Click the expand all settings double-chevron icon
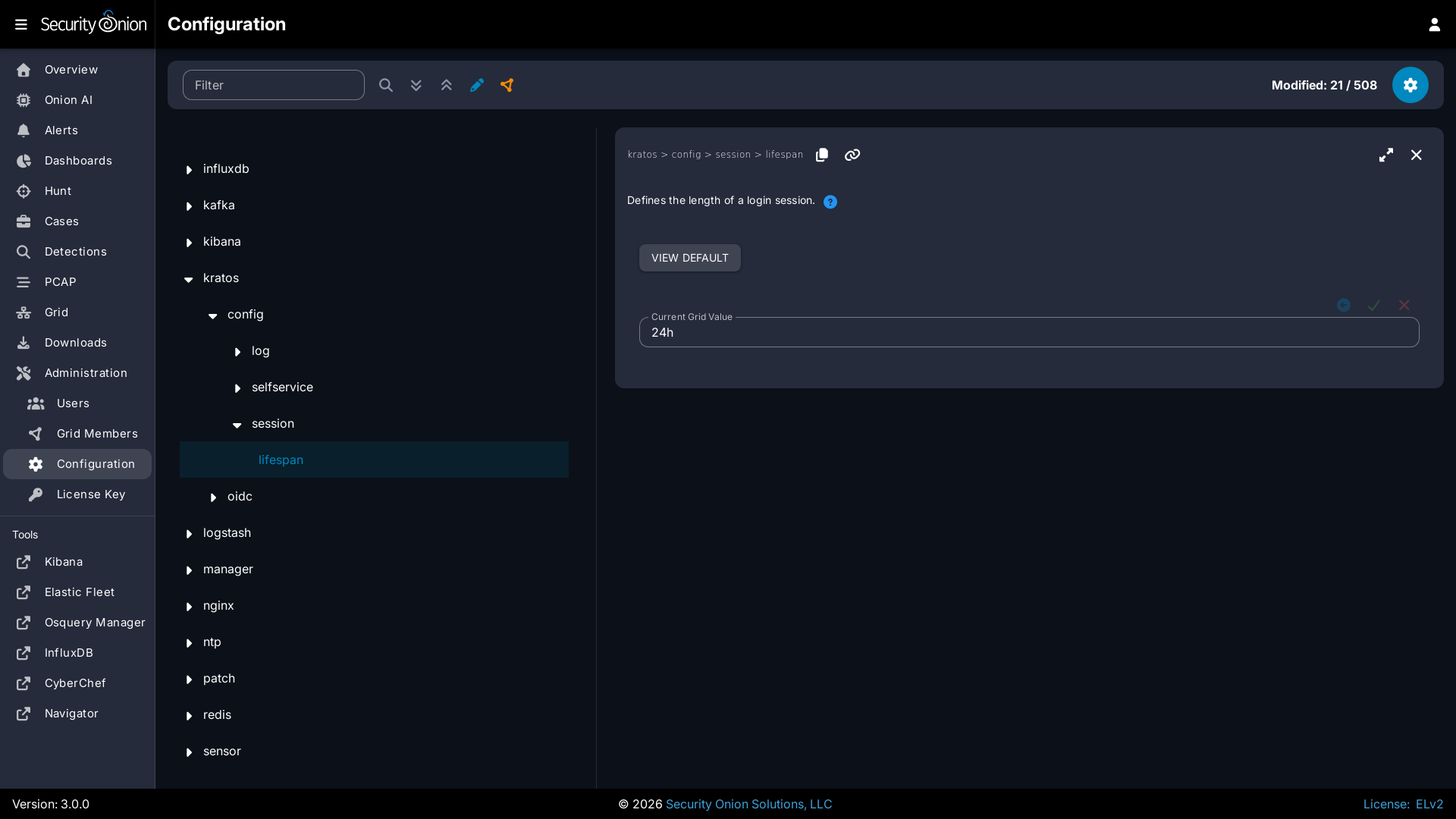This screenshot has height=819, width=1456. 416,85
